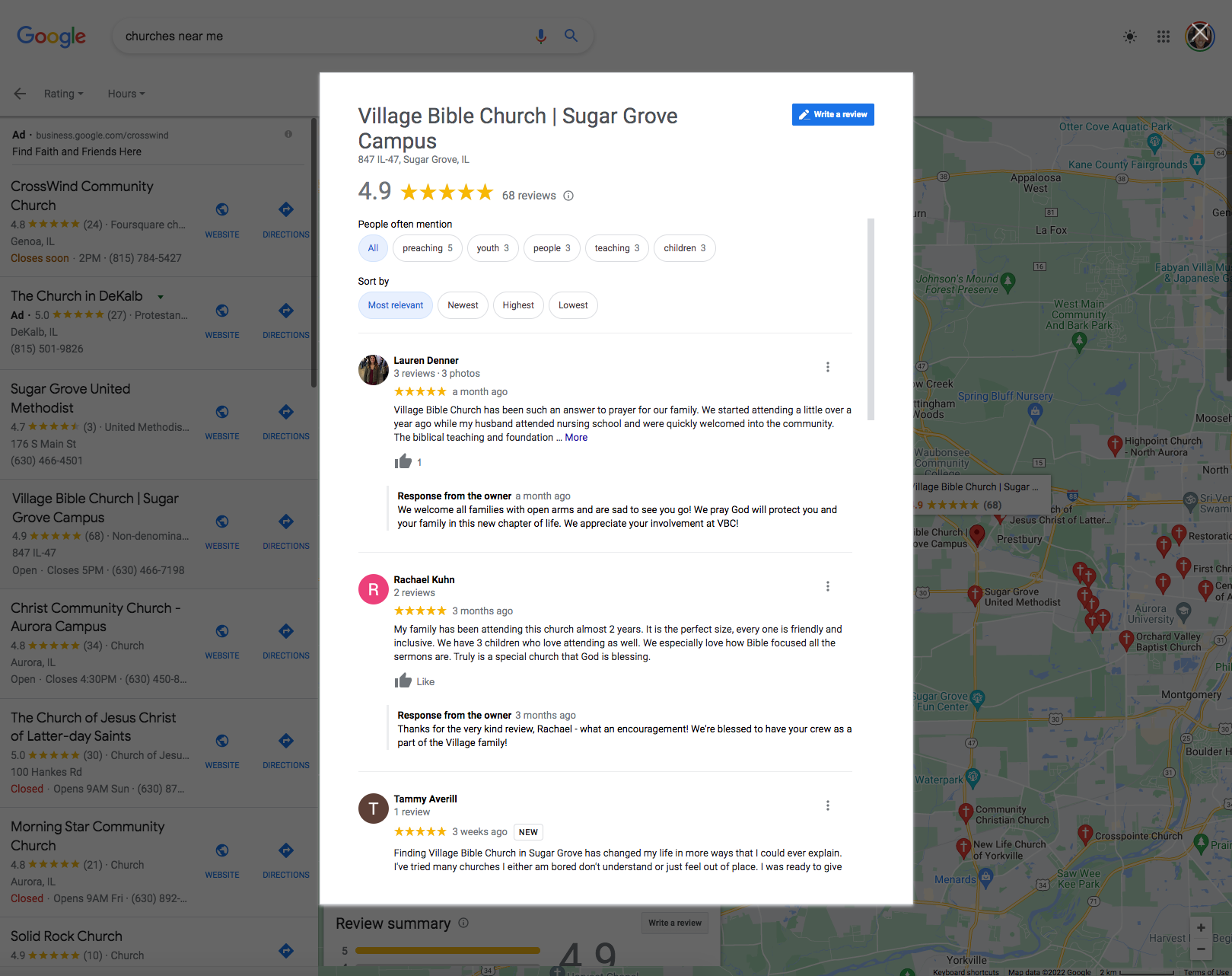The width and height of the screenshot is (1232, 976).
Task: Open Christ Community Church - Aurora Campus listing
Action: (95, 617)
